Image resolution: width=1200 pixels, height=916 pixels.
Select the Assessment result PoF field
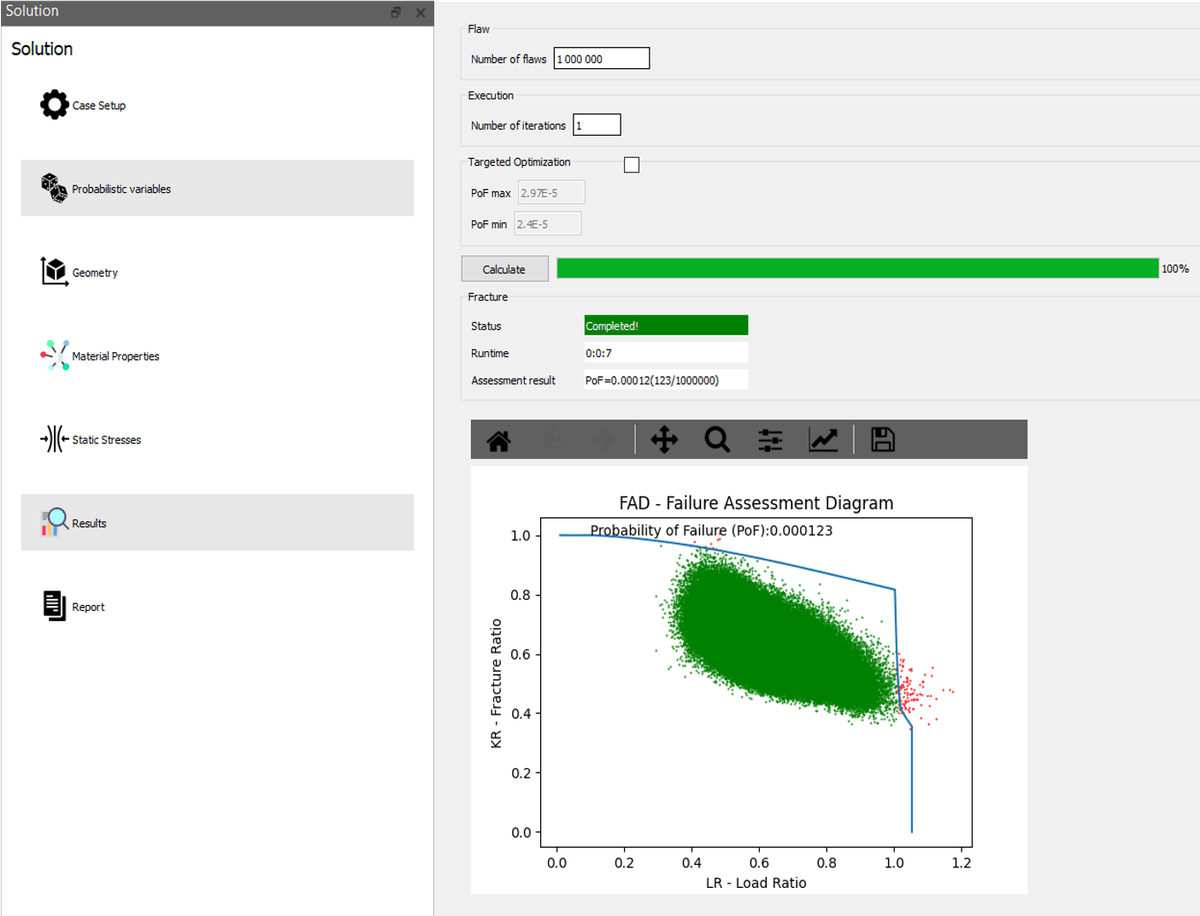[666, 379]
